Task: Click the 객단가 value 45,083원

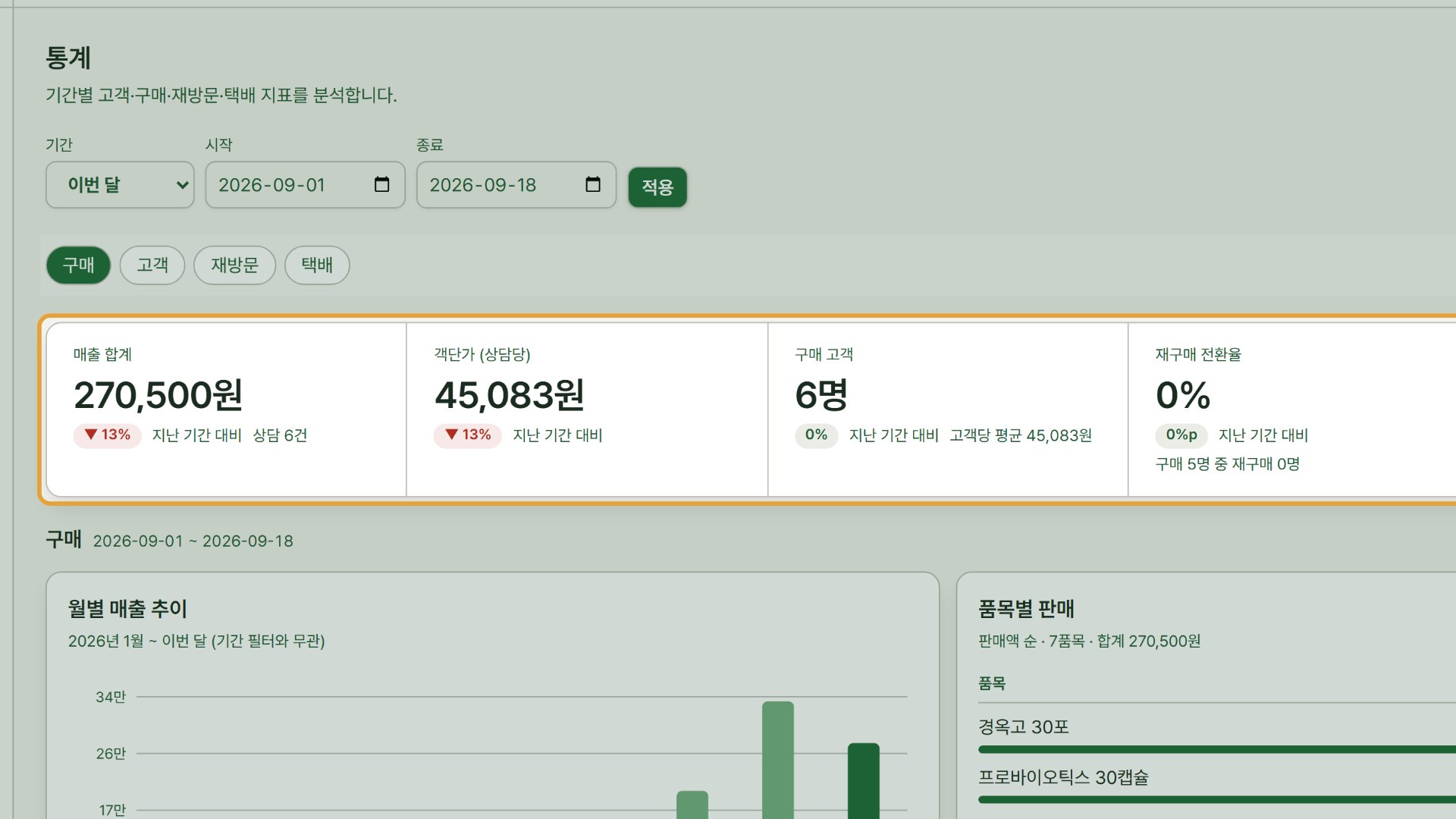Action: [x=510, y=395]
